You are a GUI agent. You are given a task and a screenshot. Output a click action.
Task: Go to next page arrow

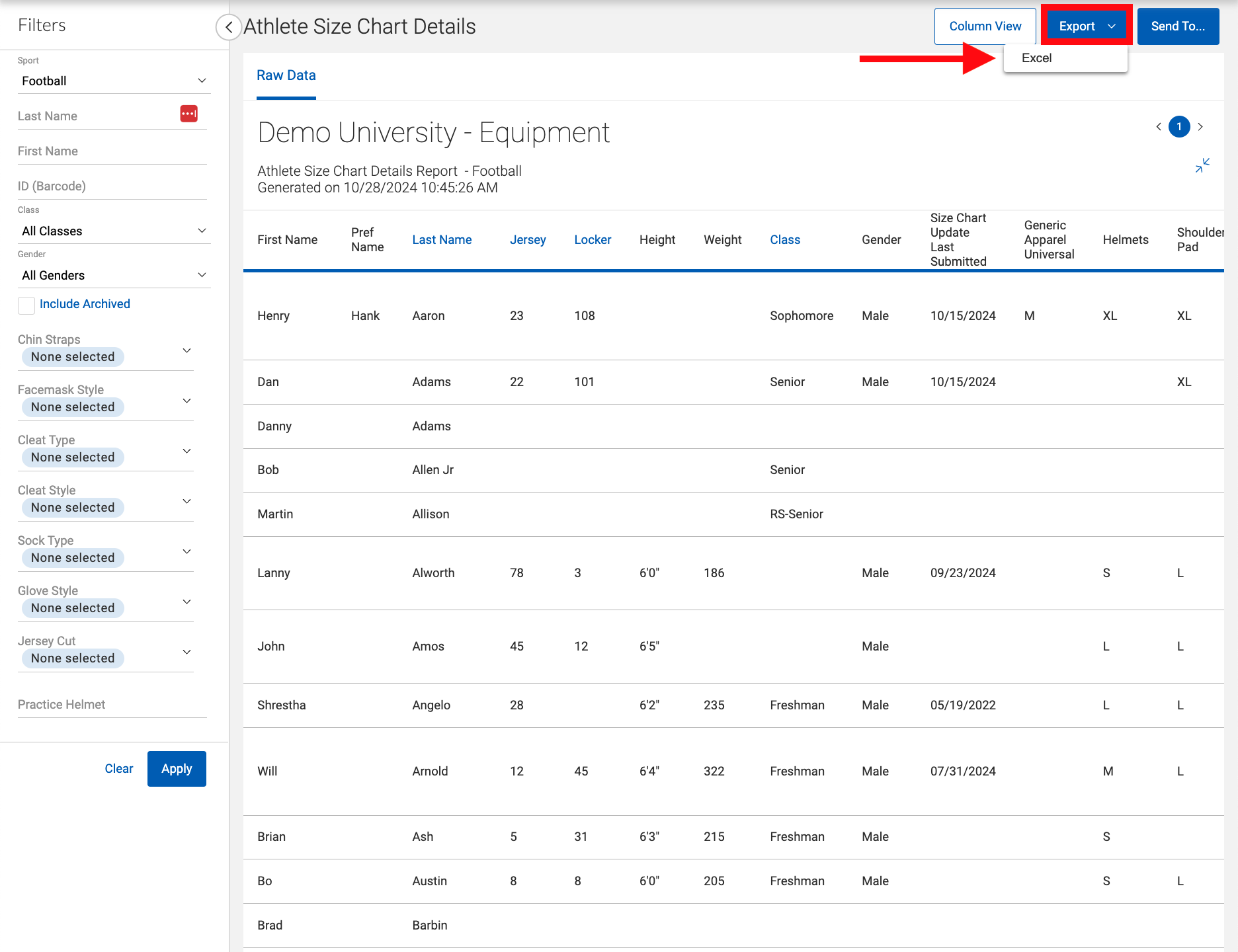click(1200, 126)
